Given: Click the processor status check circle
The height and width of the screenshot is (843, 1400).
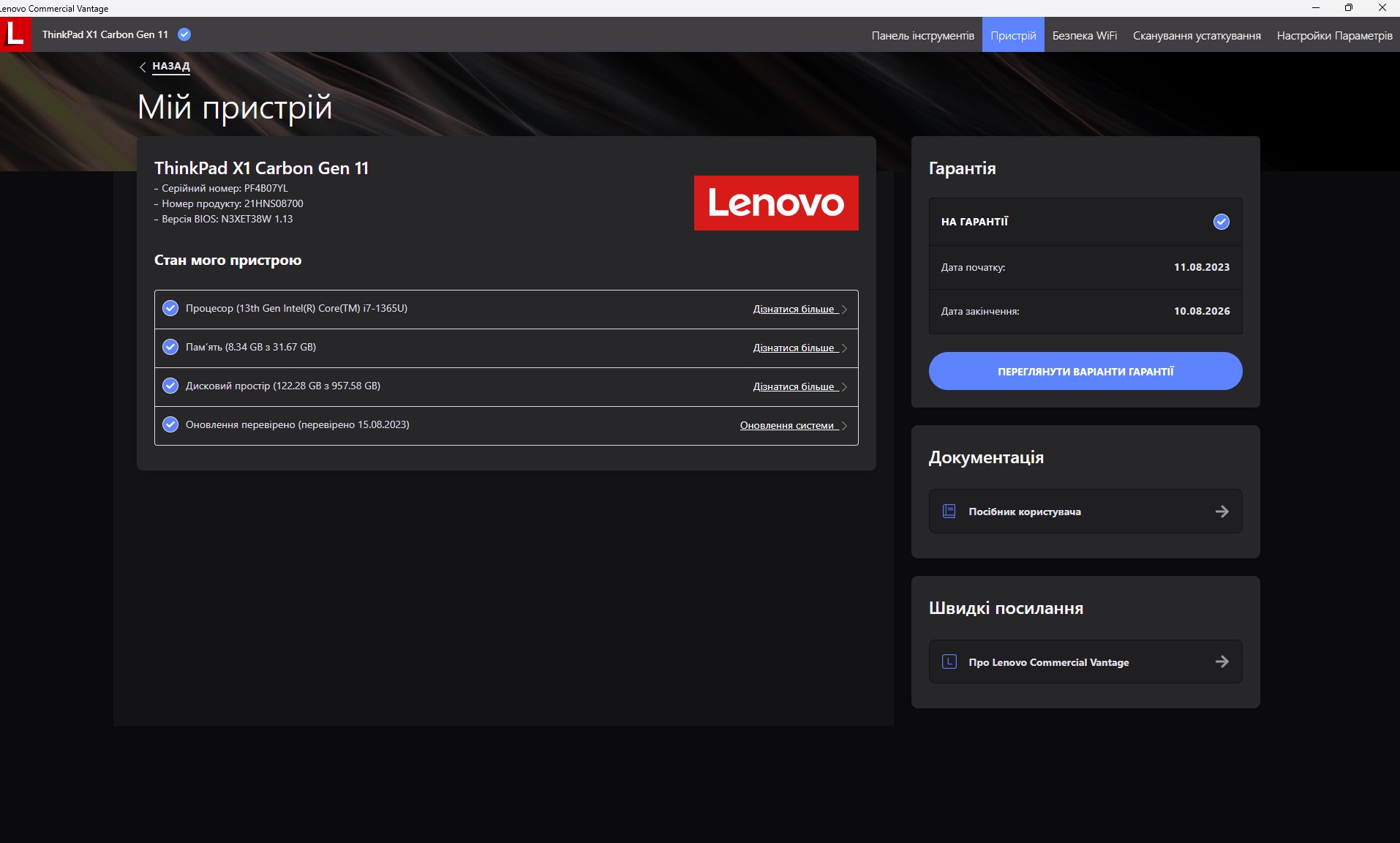Looking at the screenshot, I should coord(170,309).
